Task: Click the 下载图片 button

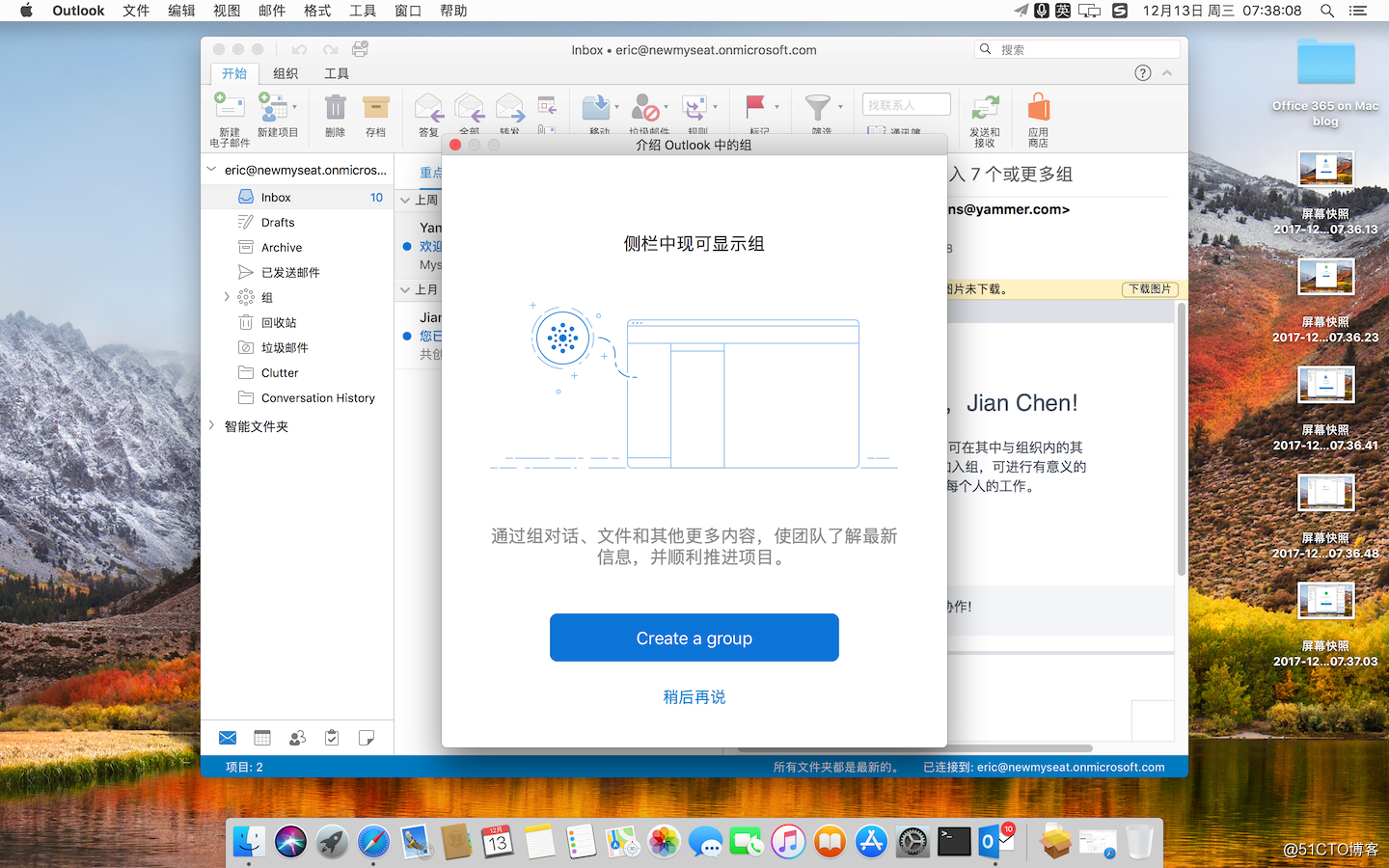Action: click(x=1151, y=289)
